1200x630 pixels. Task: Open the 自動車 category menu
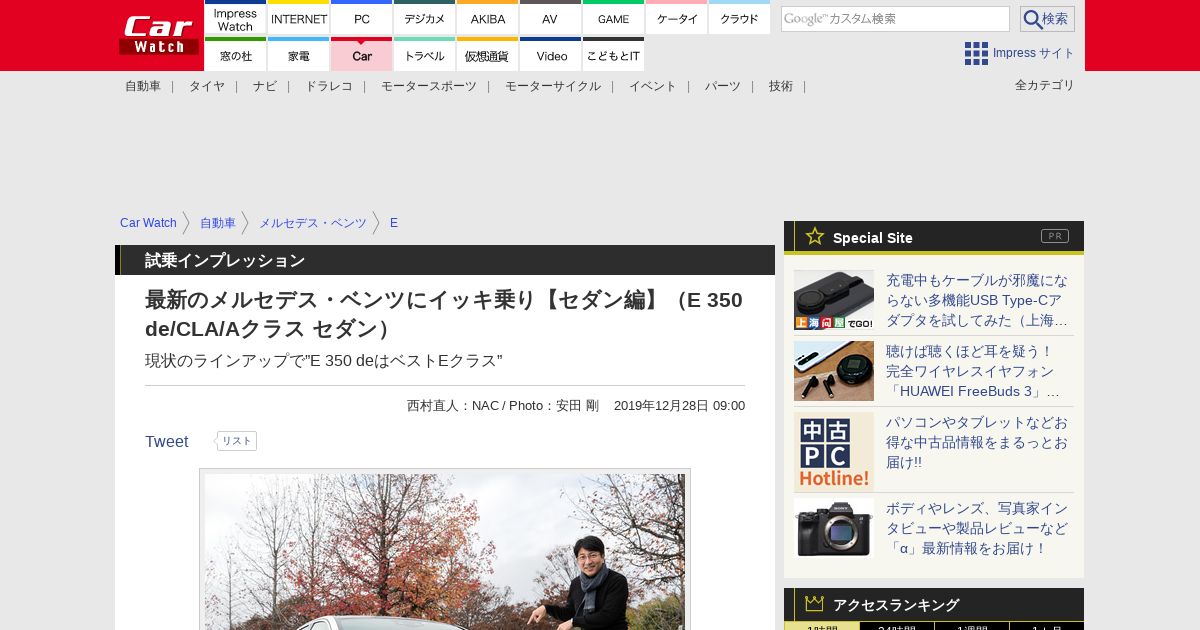[x=143, y=86]
